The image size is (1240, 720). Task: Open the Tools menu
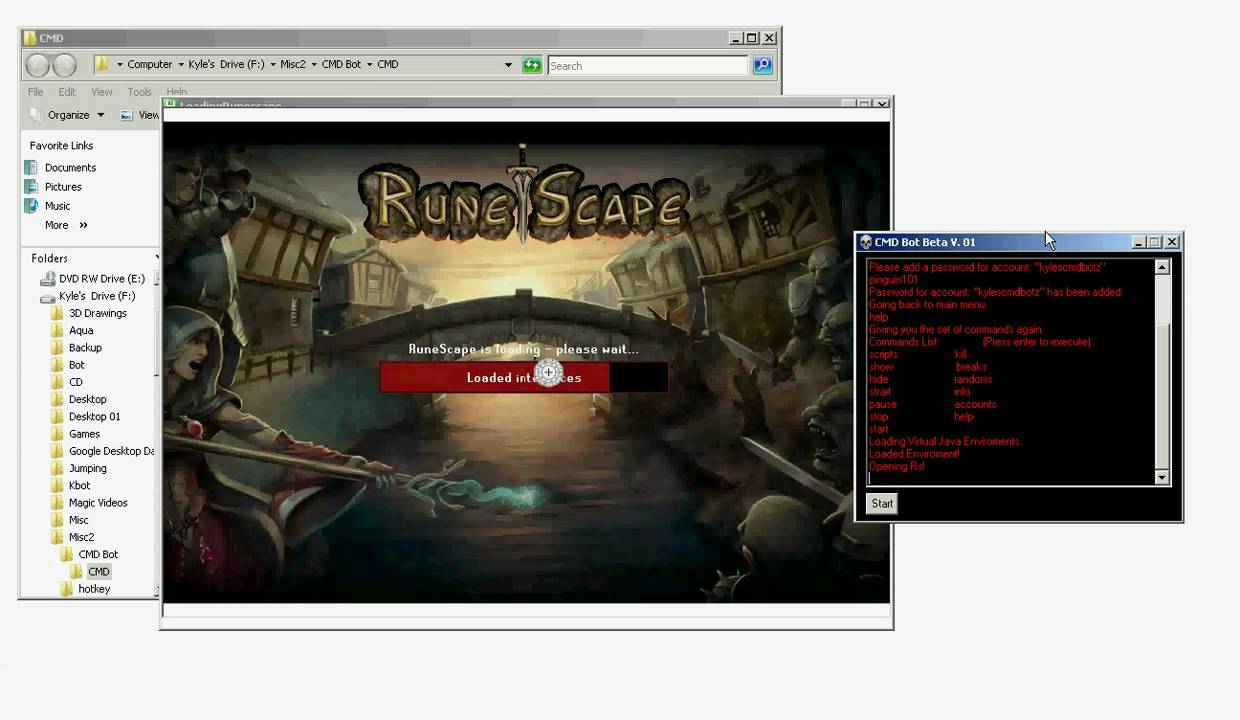click(140, 92)
